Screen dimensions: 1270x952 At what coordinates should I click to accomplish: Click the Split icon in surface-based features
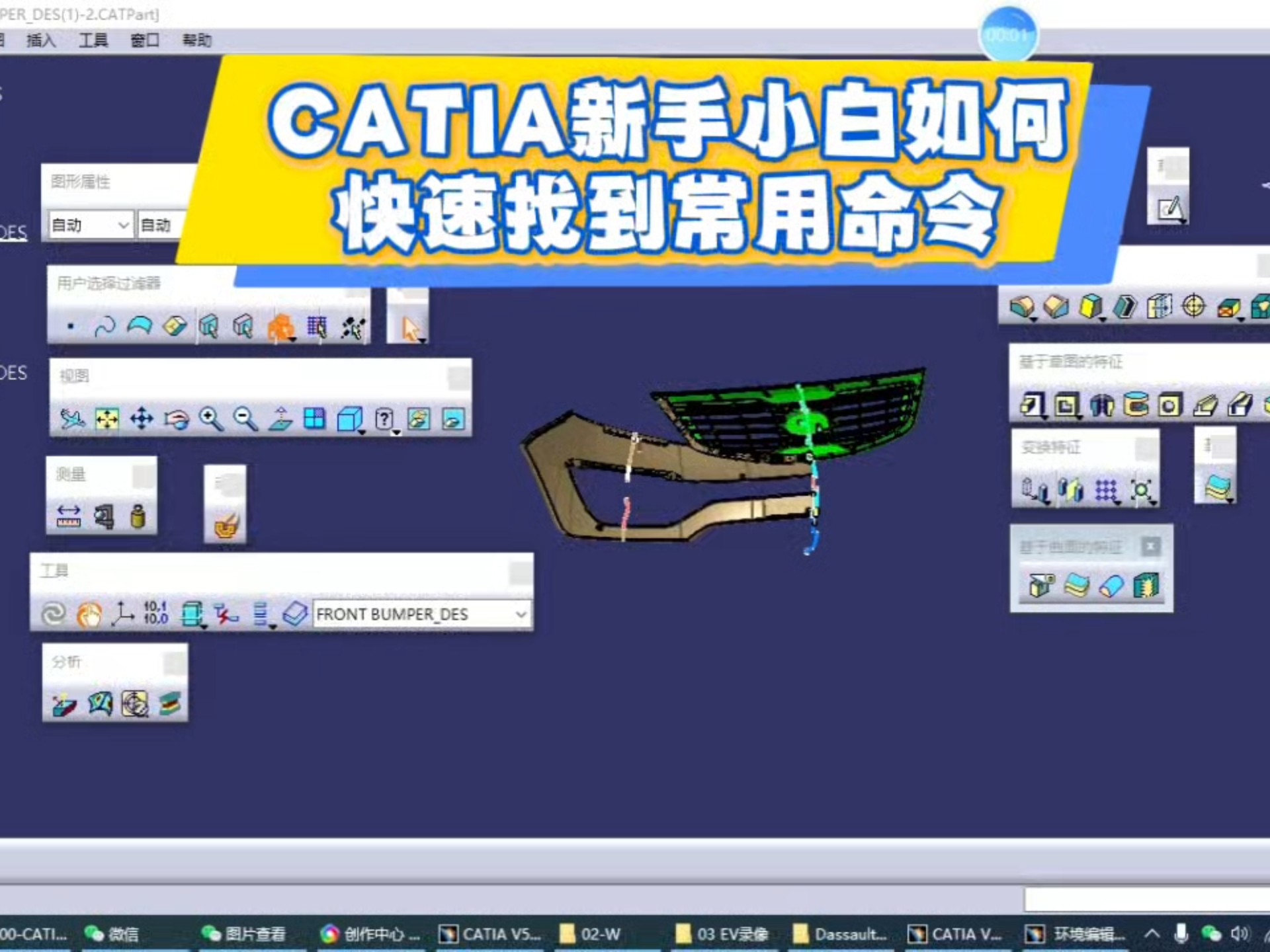pyautogui.click(x=1040, y=586)
